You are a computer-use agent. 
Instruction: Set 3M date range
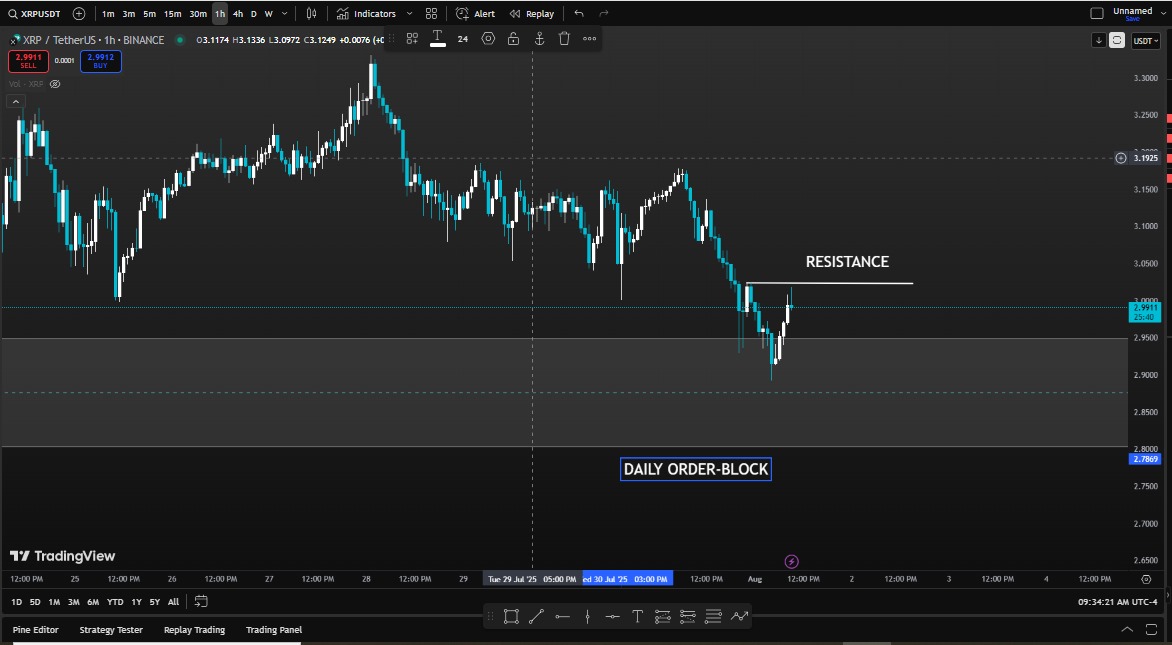(x=73, y=602)
